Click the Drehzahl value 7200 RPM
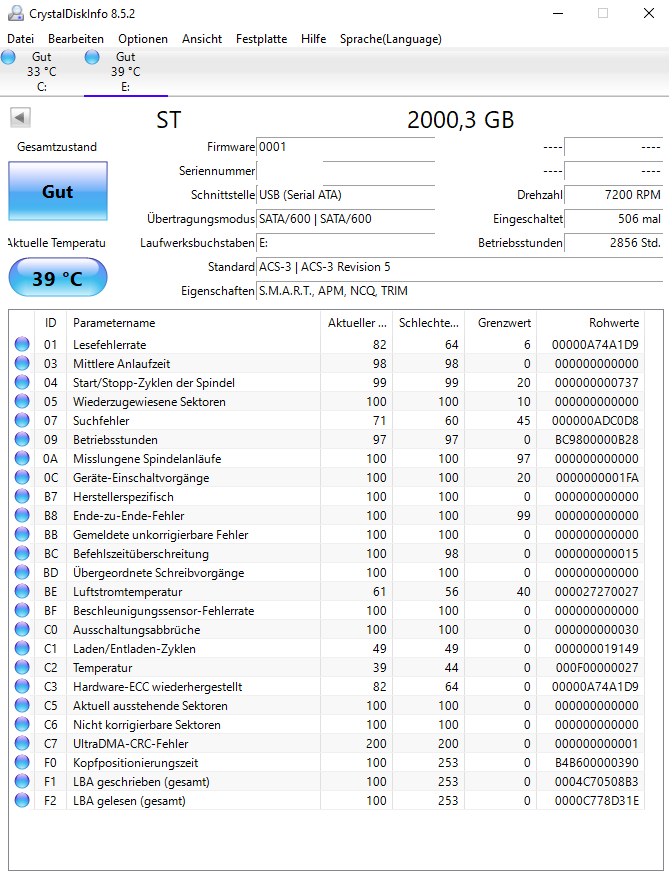Screen dimensions: 669x873 (613, 195)
